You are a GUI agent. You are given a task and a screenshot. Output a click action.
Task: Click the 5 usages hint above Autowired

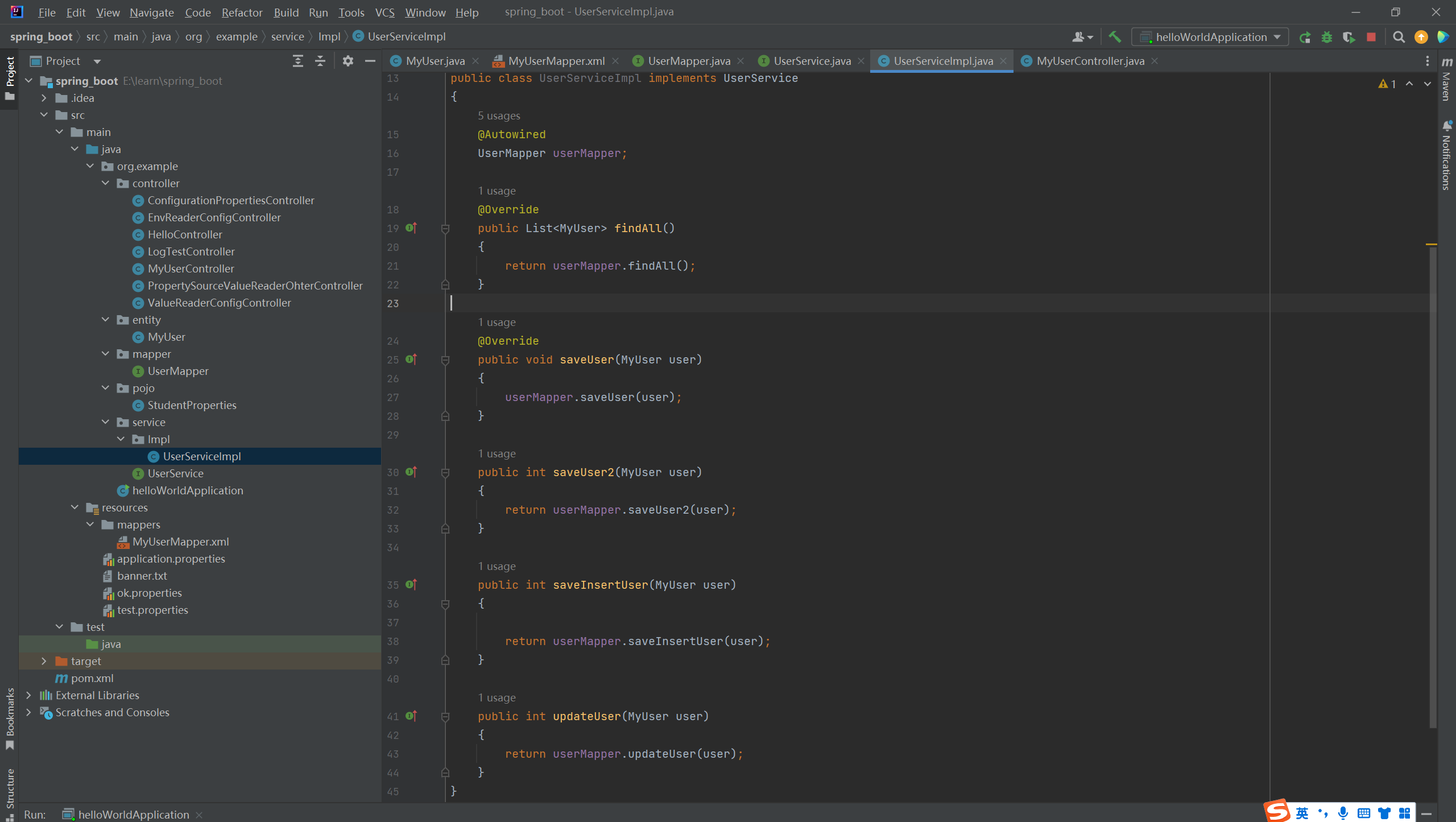[x=499, y=115]
